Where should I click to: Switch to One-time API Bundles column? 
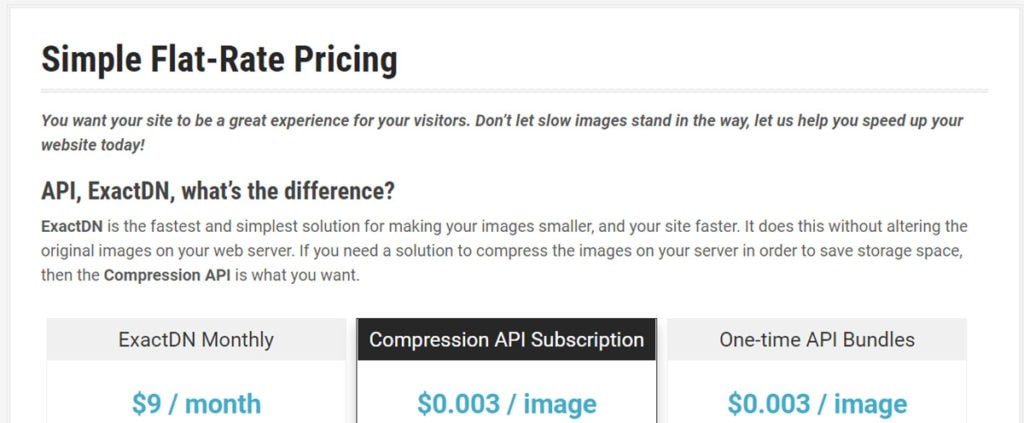coord(816,339)
